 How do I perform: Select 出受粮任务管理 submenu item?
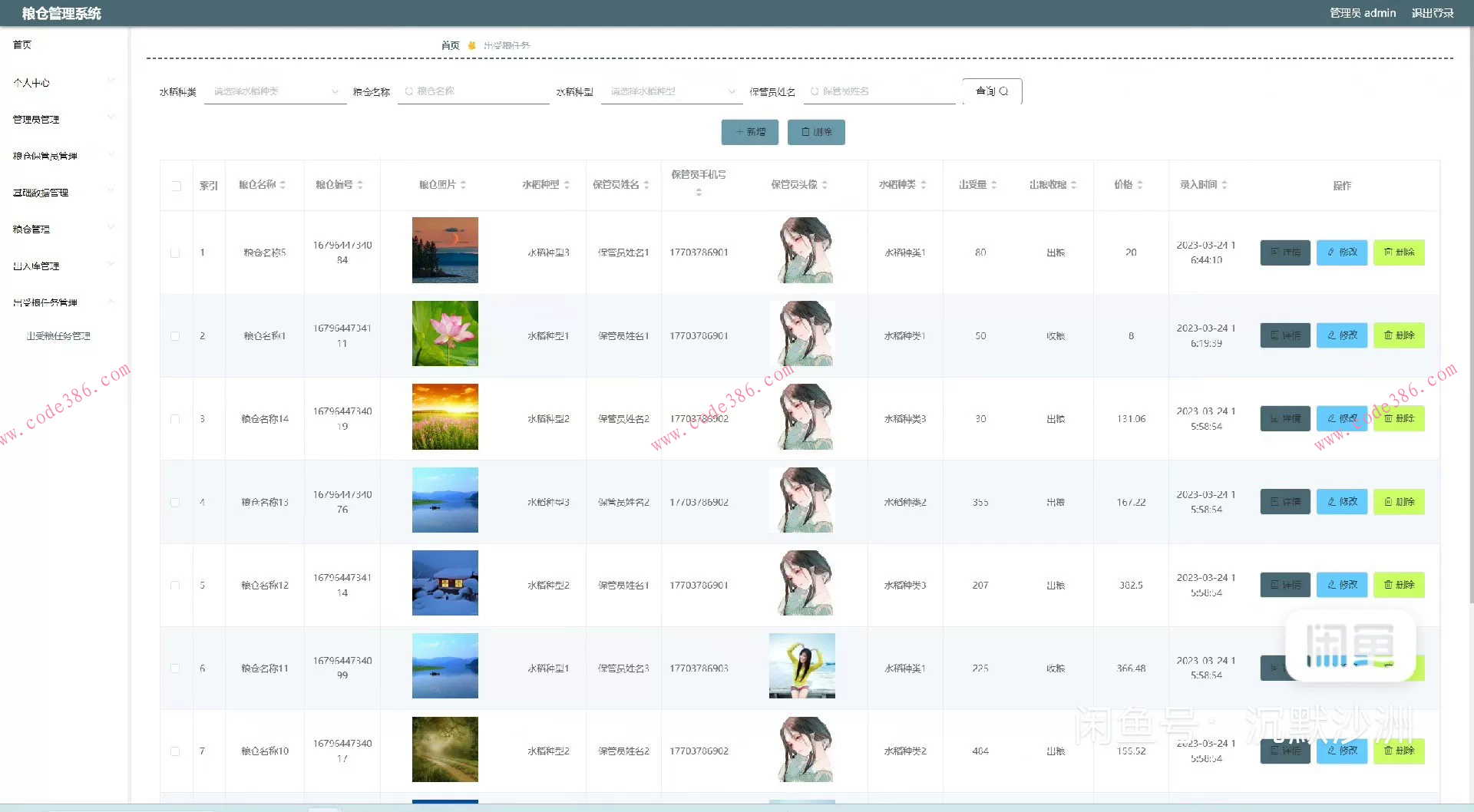tap(58, 336)
